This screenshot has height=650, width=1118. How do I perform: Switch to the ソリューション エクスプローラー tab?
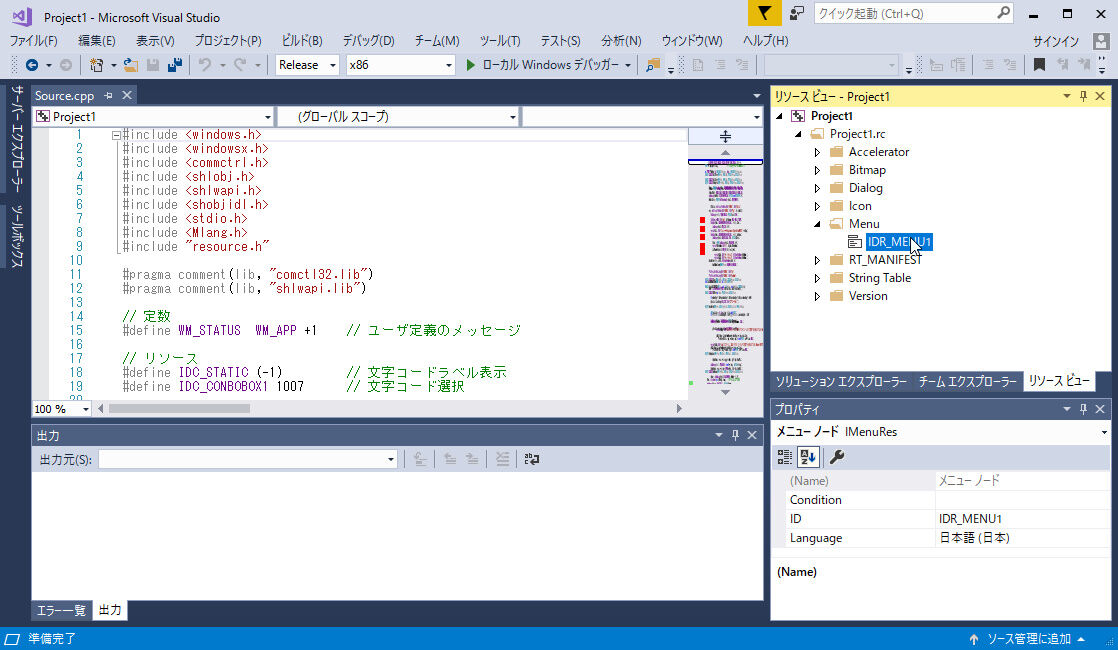(841, 382)
